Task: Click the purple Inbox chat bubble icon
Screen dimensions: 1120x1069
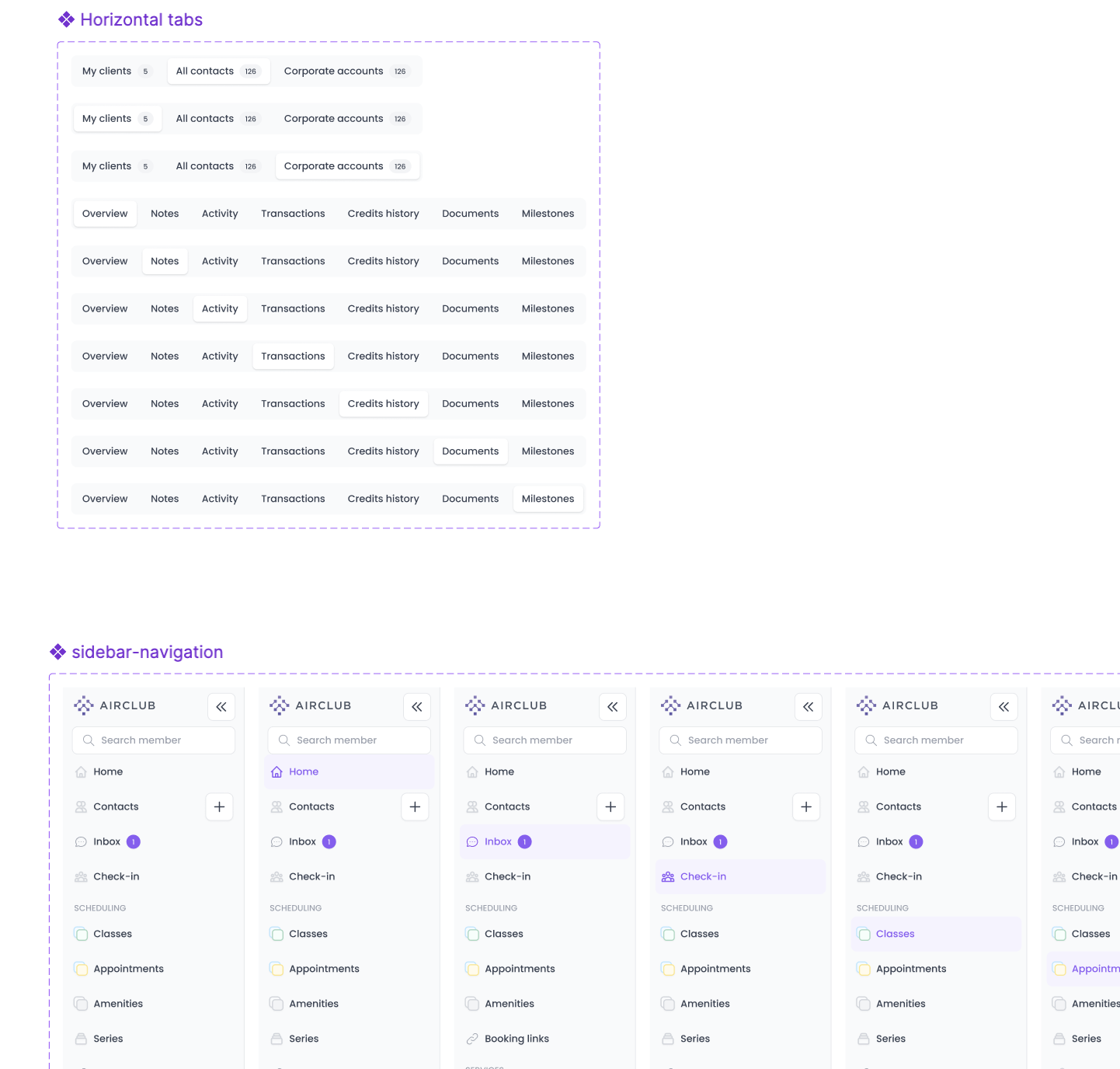Action: pos(472,841)
